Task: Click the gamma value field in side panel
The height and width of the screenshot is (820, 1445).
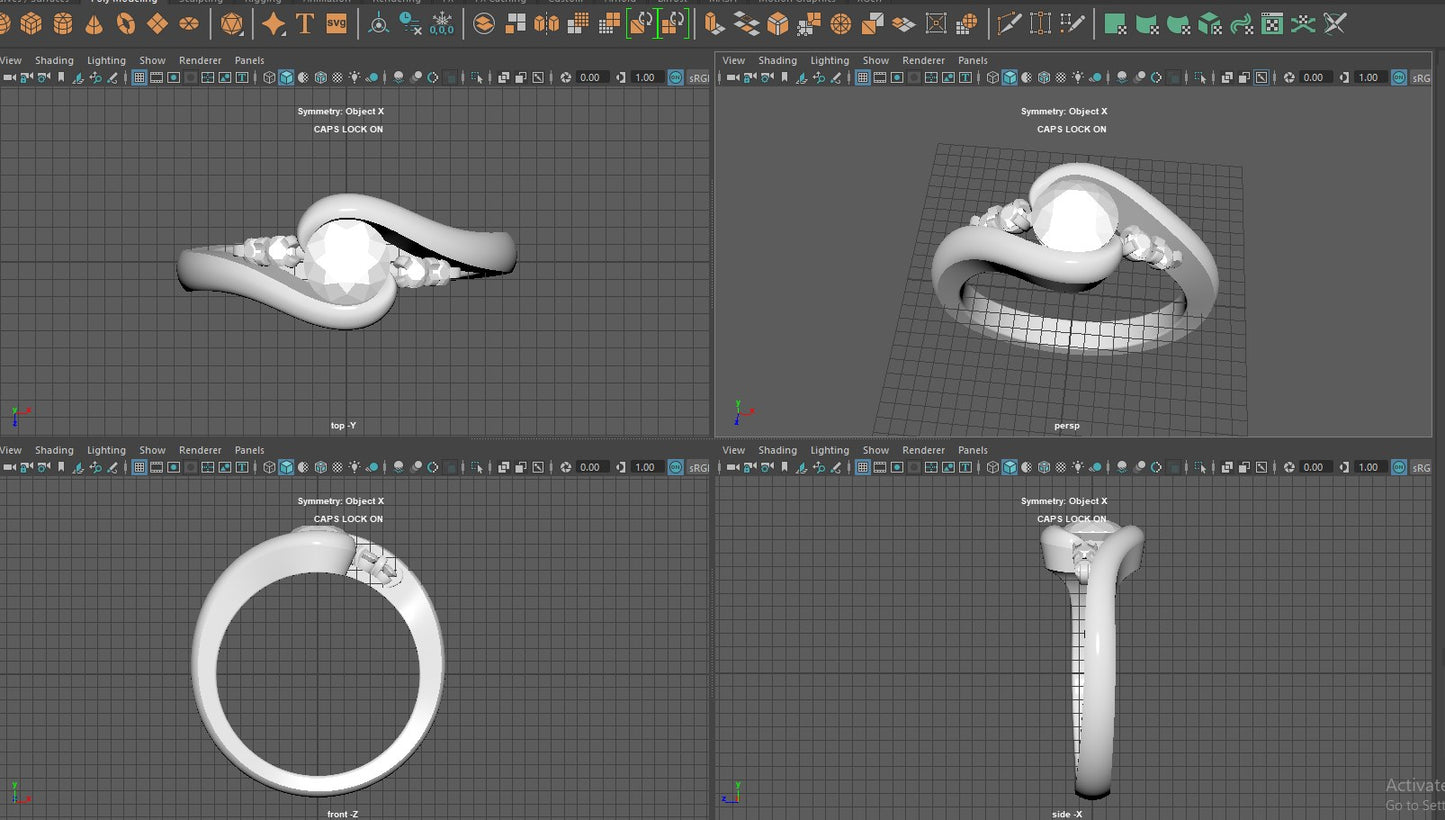Action: pyautogui.click(x=1368, y=467)
